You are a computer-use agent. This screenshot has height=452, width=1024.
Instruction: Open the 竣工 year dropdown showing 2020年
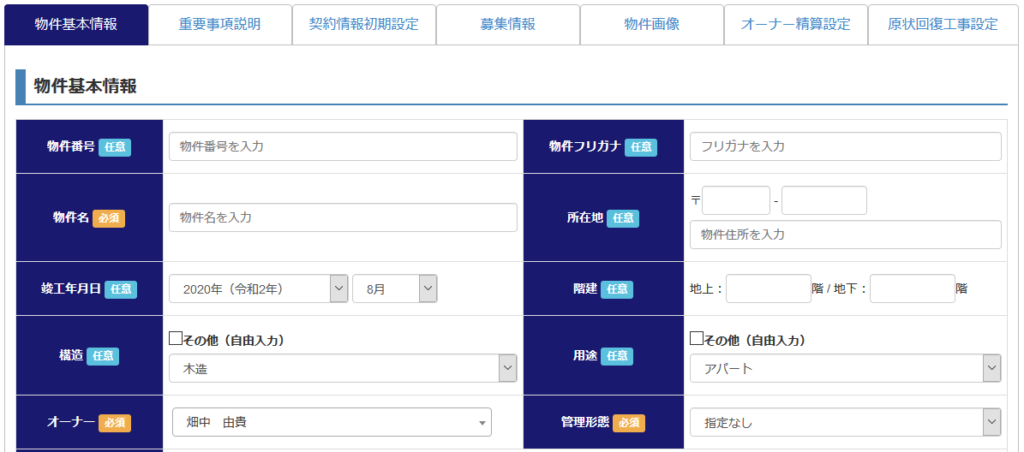pyautogui.click(x=258, y=289)
